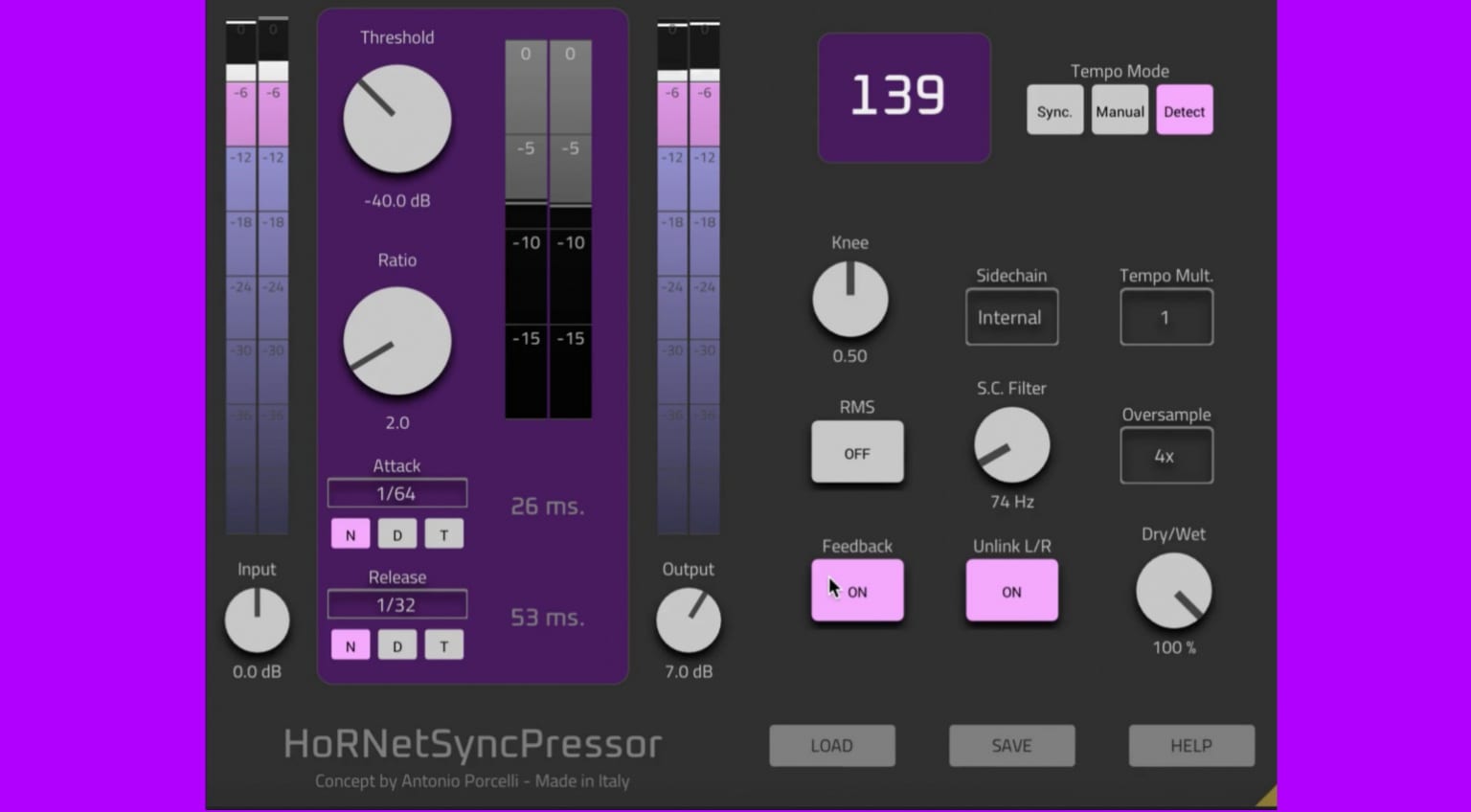Click the Threshold knob
This screenshot has height=812, width=1471.
pyautogui.click(x=396, y=119)
